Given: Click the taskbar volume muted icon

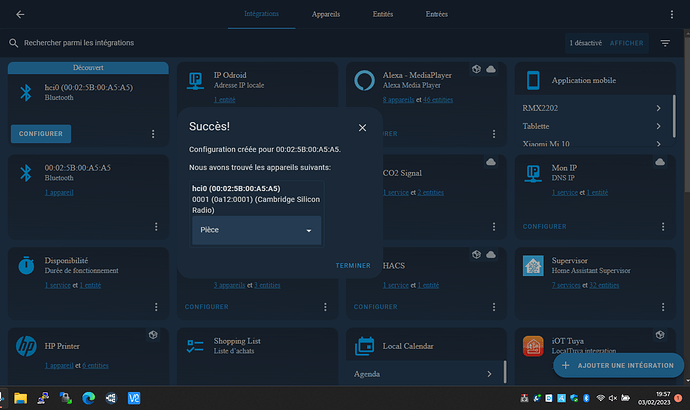Looking at the screenshot, I should point(613,398).
